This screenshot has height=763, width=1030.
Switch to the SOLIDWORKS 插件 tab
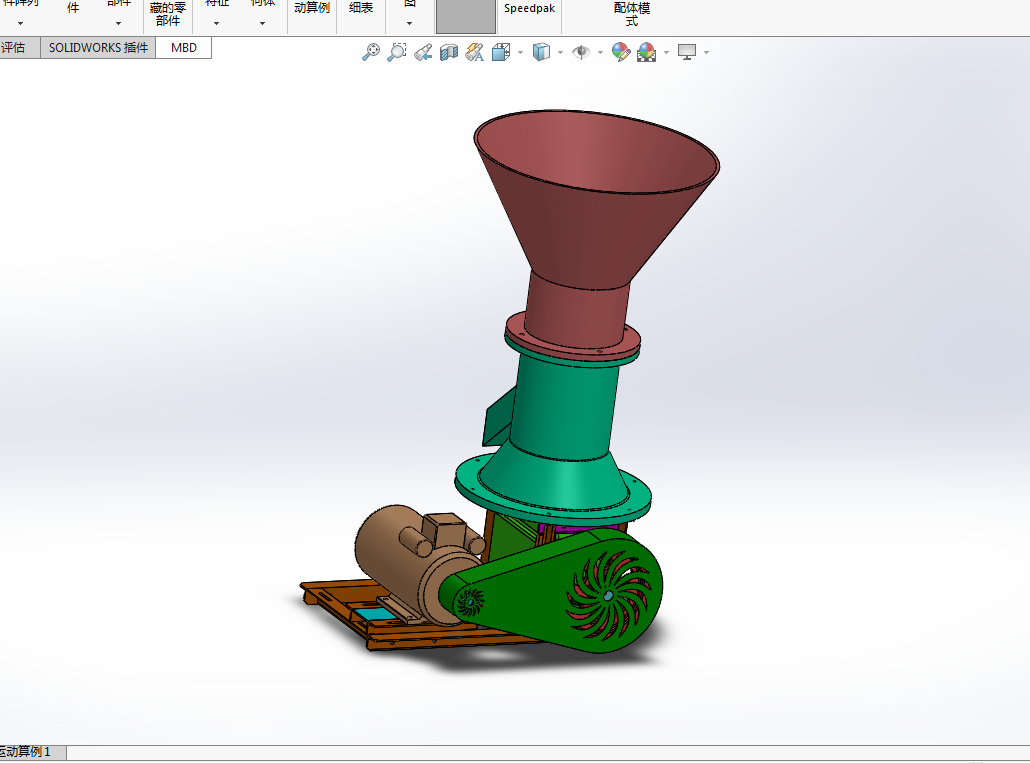coord(98,48)
